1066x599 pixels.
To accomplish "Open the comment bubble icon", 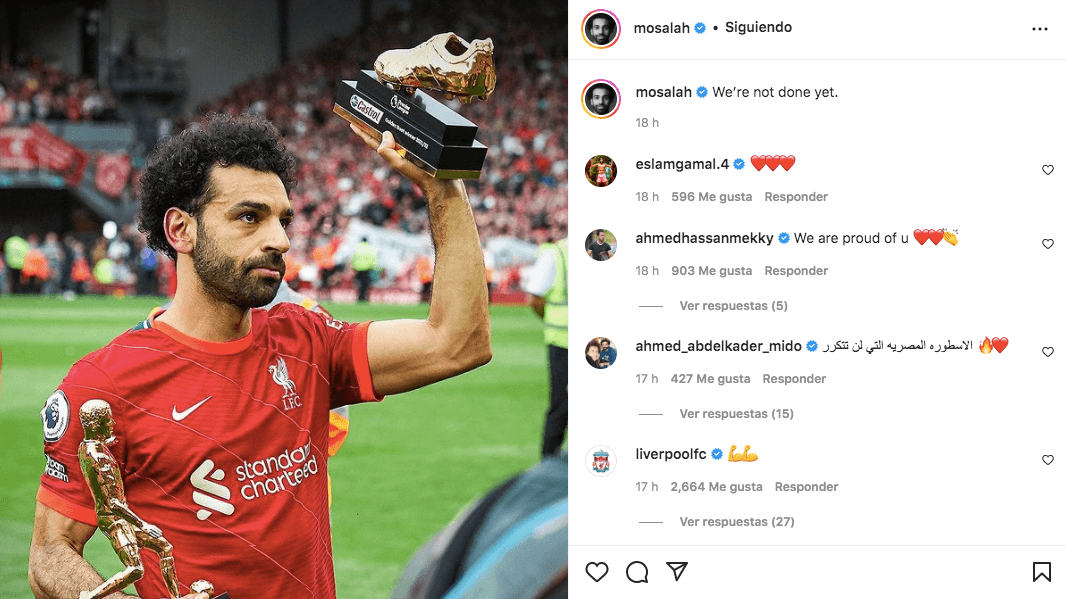I will pos(637,572).
